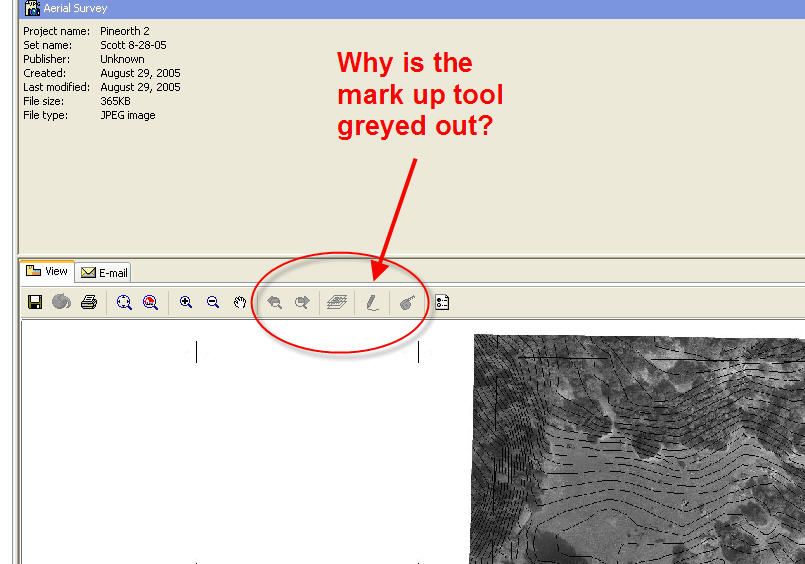This screenshot has width=805, height=564.
Task: Select the zoom-to-fit magnifier icon
Action: coord(124,302)
